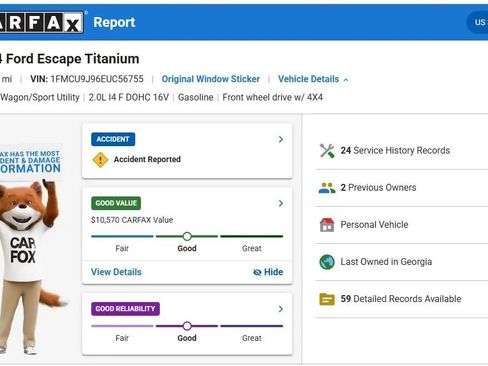Click 59 Detailed Records Available

point(401,299)
